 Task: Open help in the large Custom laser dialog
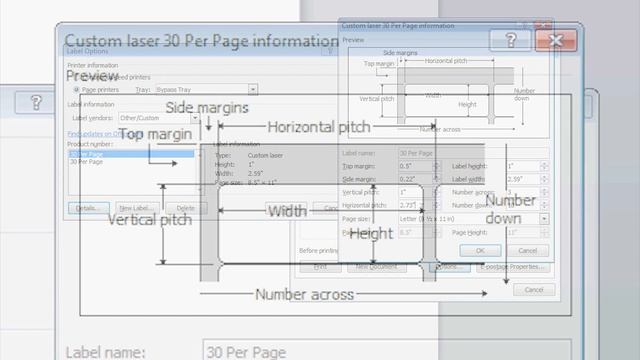510,40
